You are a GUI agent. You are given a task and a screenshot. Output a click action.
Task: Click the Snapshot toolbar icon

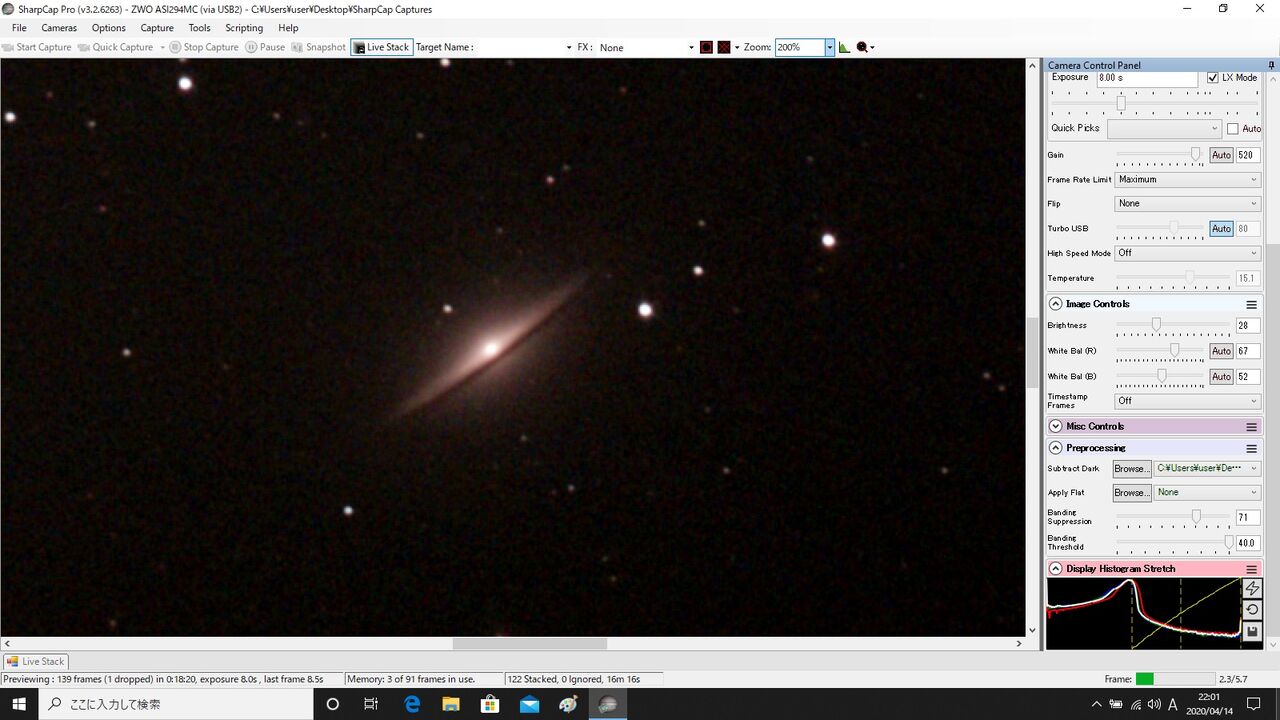[297, 47]
